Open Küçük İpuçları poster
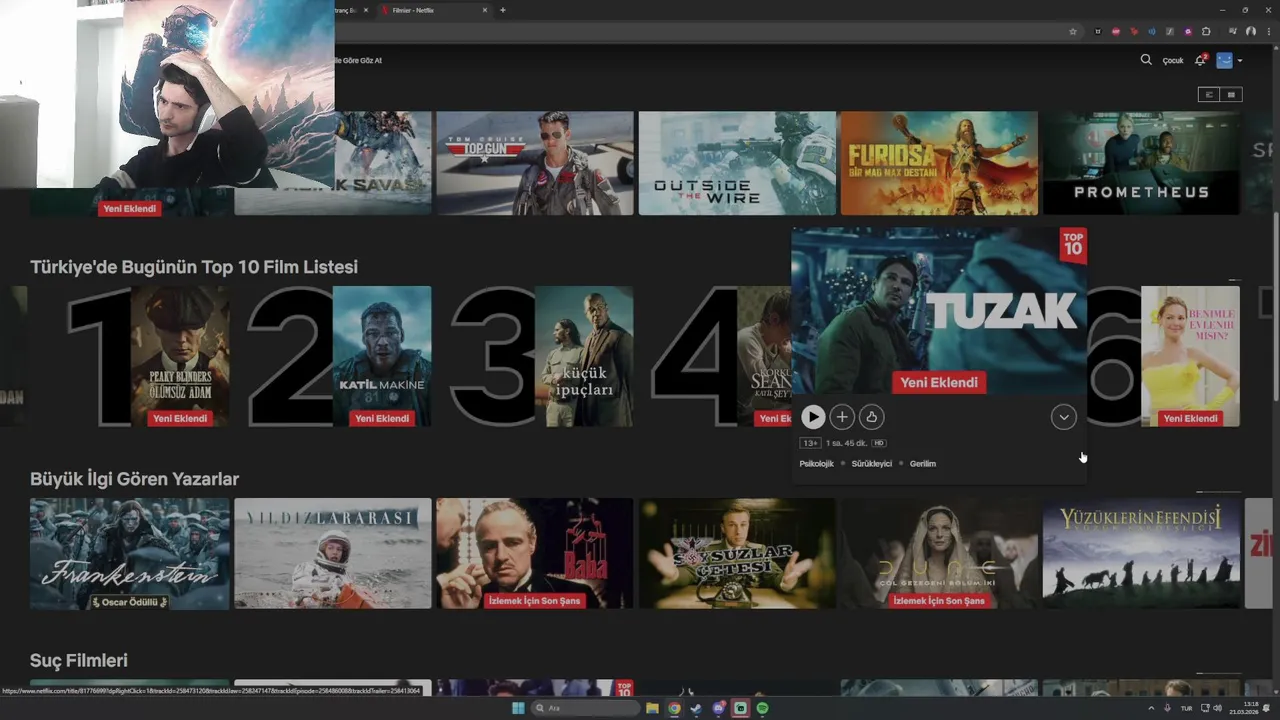Viewport: 1280px width, 720px height. point(584,357)
